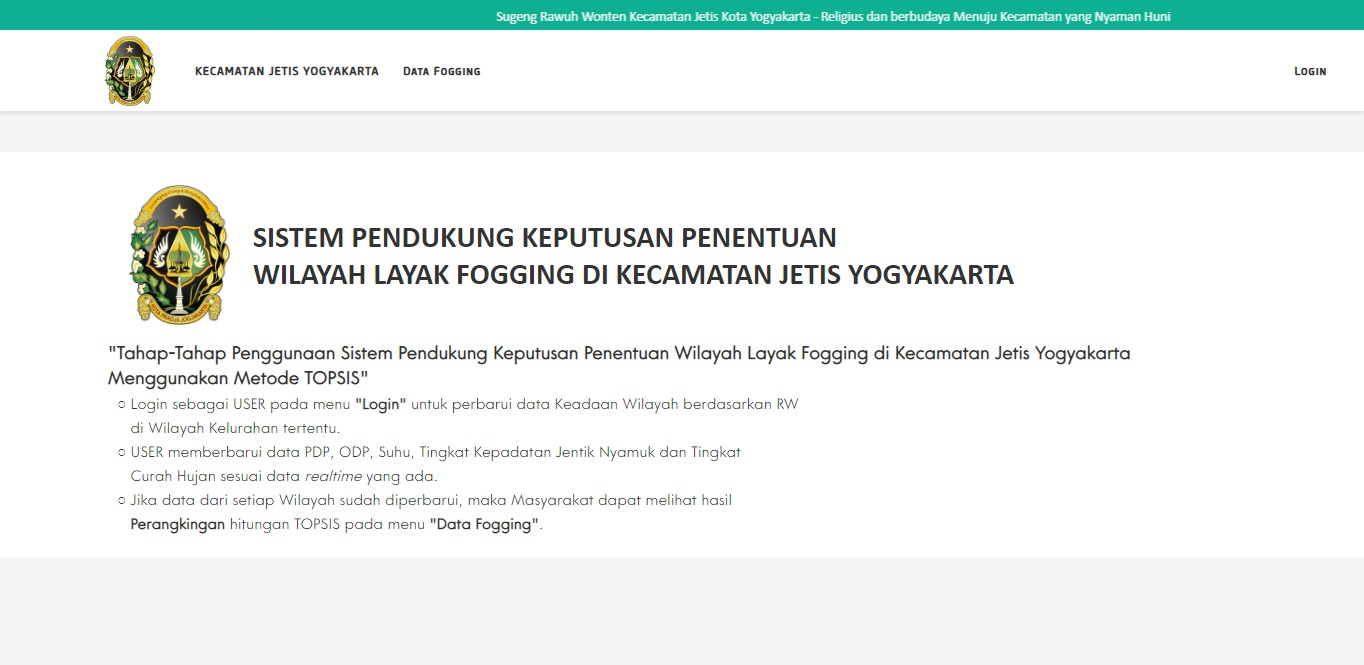Click heading line Wilayah Layak Fogging

(633, 275)
